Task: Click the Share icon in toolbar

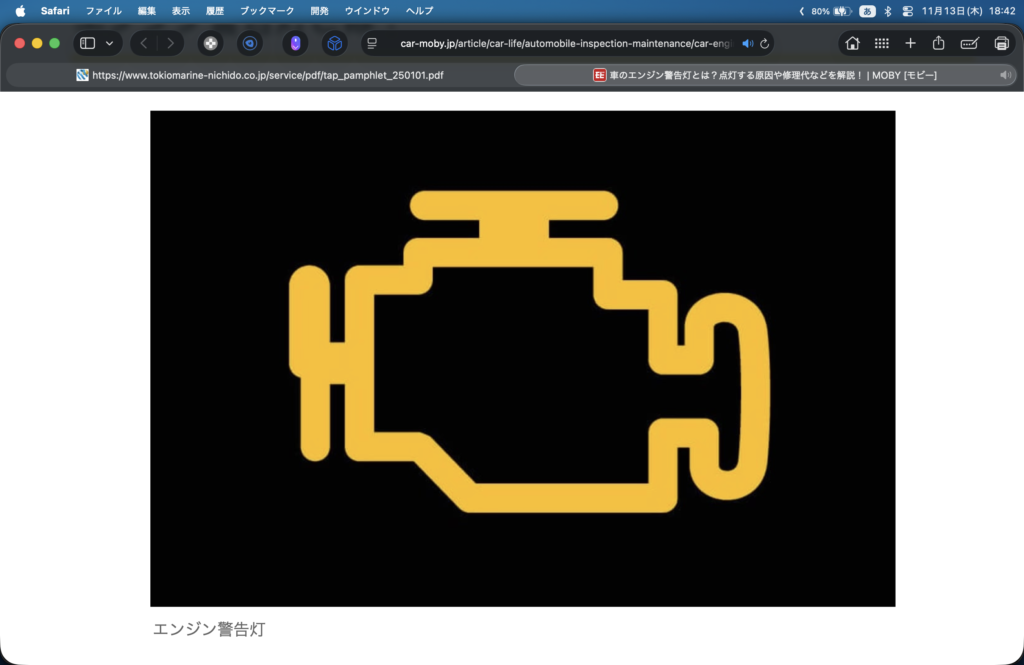Action: [938, 43]
